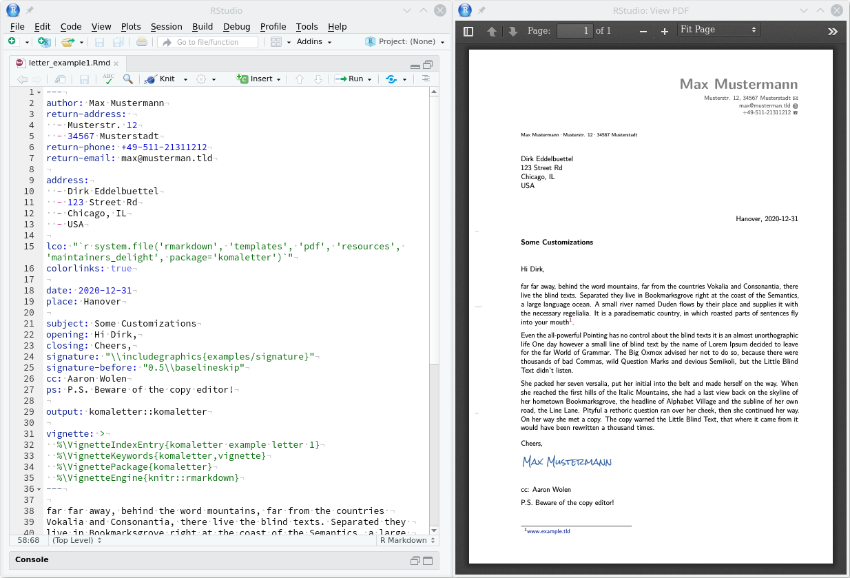Zoom in the PDF with the plus button
The height and width of the screenshot is (578, 850).
664,31
